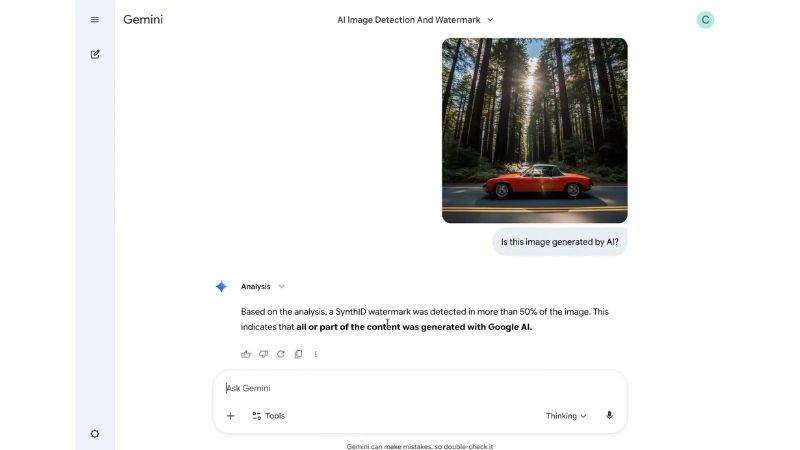Screen dimensions: 800x450
Task: Focus the Ask Gemini input field
Action: click(419, 388)
